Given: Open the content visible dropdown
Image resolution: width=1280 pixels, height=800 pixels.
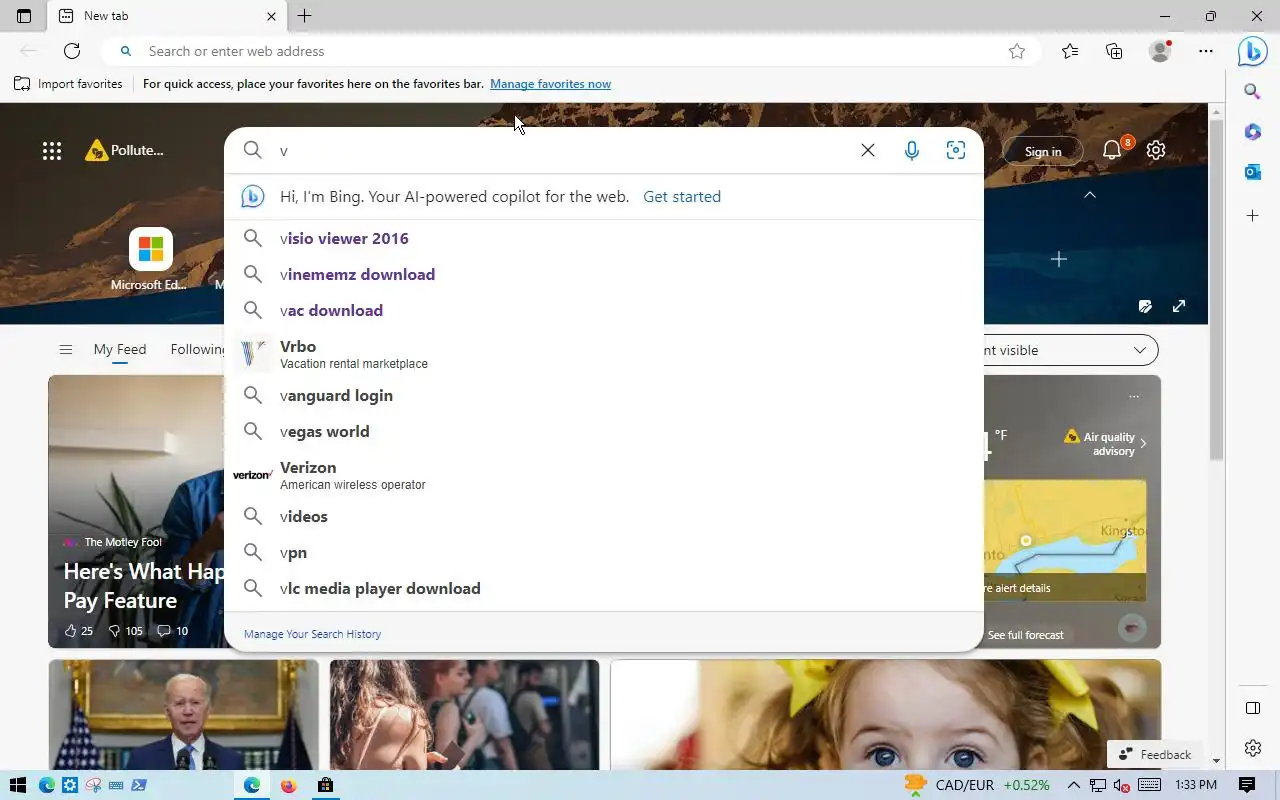Looking at the screenshot, I should 1070,350.
